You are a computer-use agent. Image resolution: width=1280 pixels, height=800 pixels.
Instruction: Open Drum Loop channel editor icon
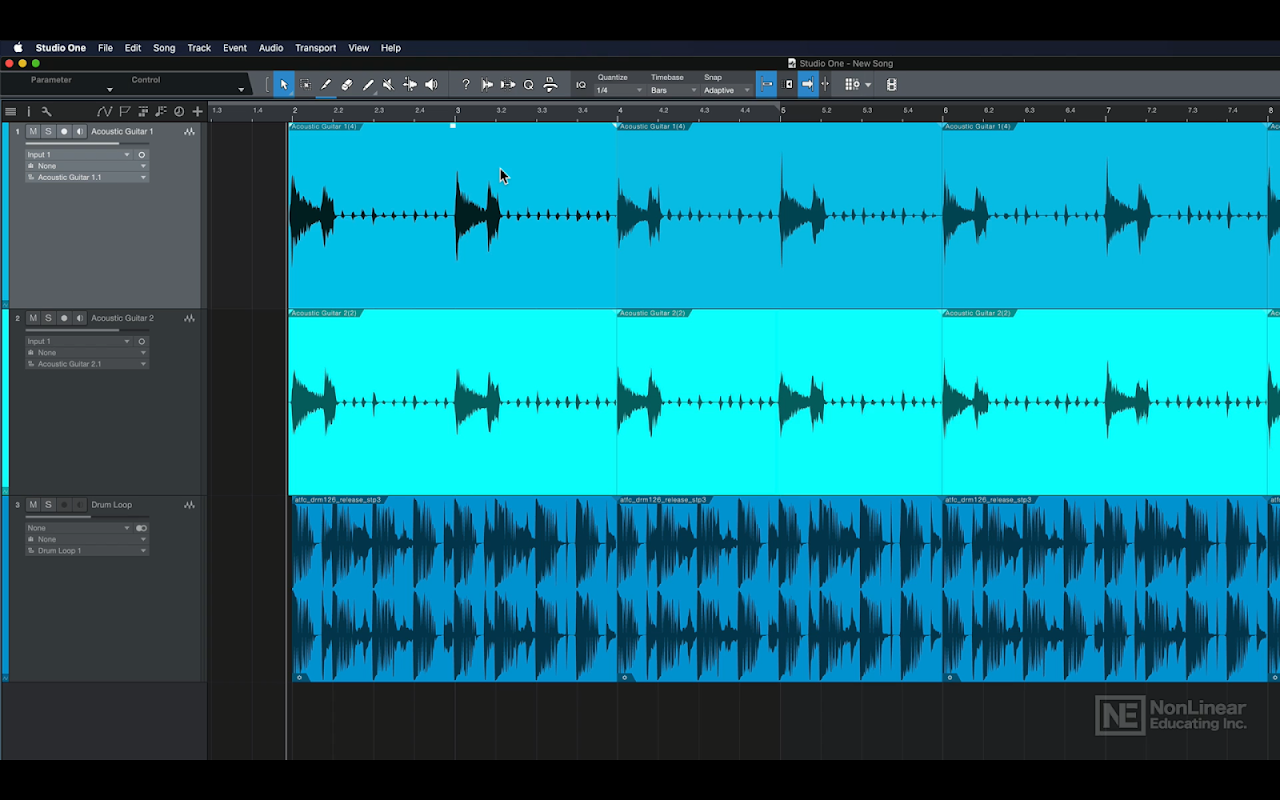pos(189,505)
